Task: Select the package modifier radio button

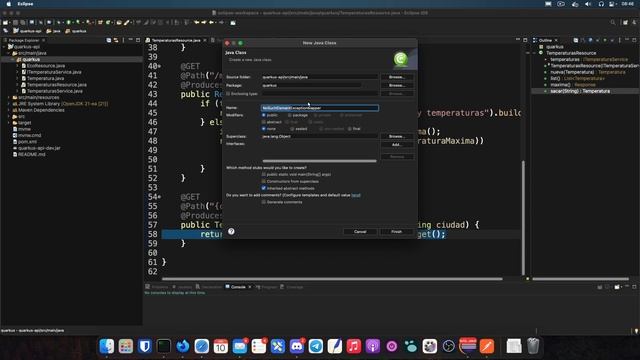Action: [x=290, y=115]
